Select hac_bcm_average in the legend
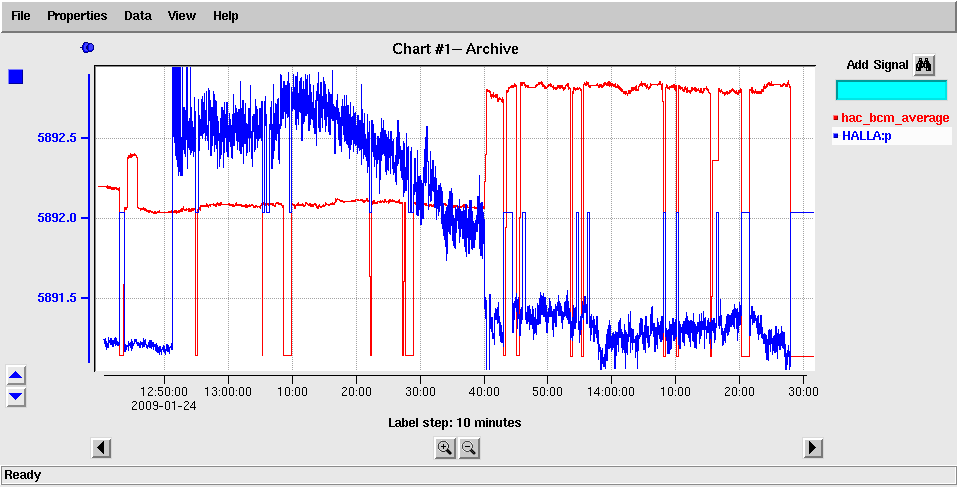This screenshot has height=487, width=957. tap(890, 118)
